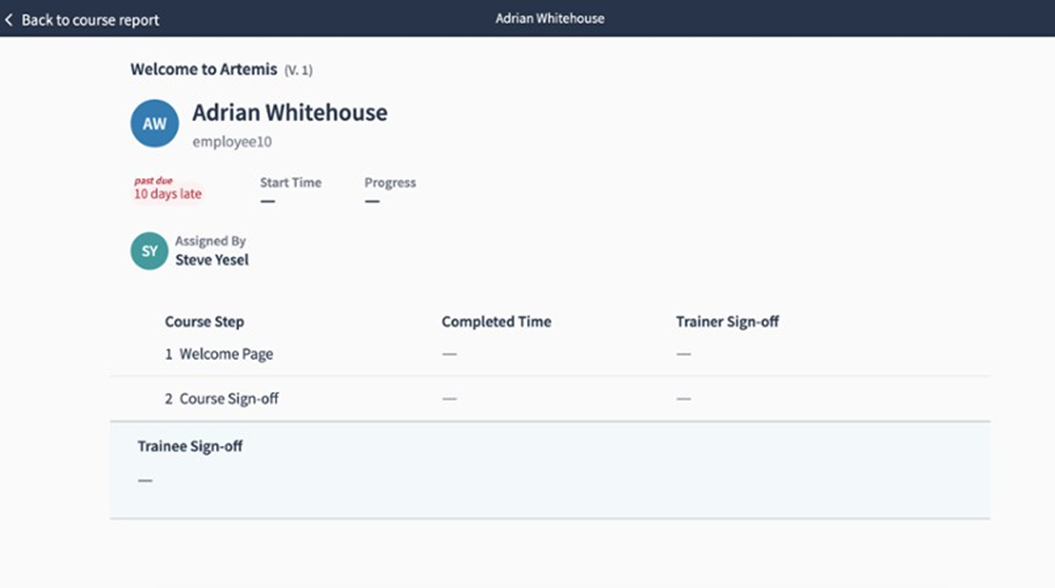Click the employee10 username text
1055x588 pixels.
pos(232,142)
